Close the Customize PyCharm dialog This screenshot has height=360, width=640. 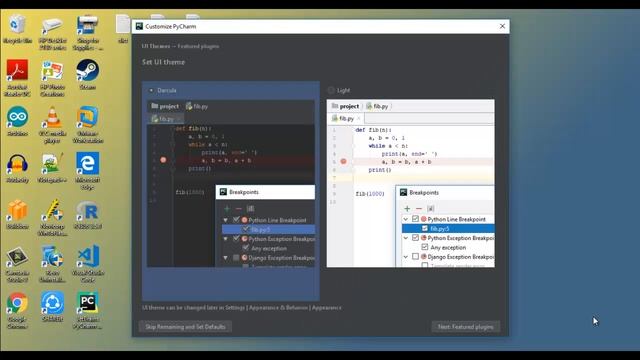pos(502,26)
